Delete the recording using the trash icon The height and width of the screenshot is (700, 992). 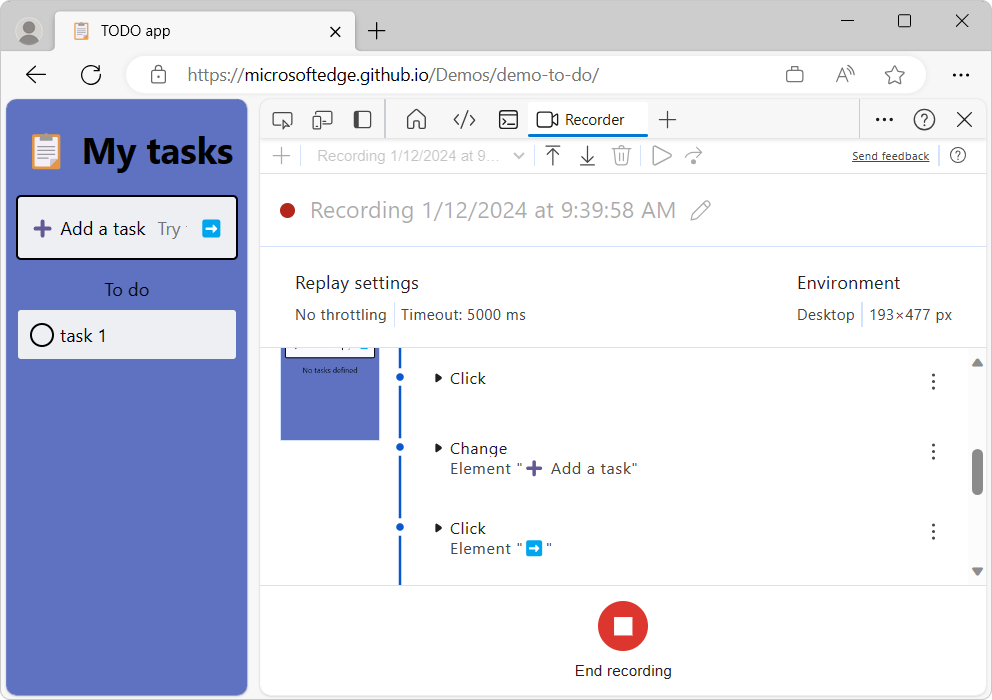click(x=621, y=155)
